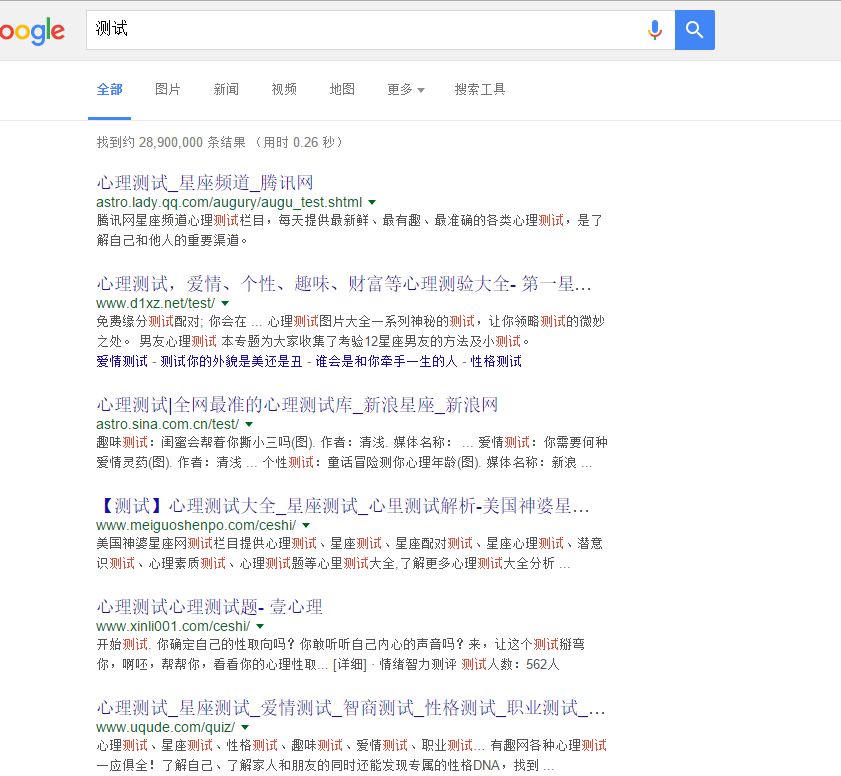
Task: Open the 测试你的外貌是美还是丑 sitelink
Action: coord(231,361)
